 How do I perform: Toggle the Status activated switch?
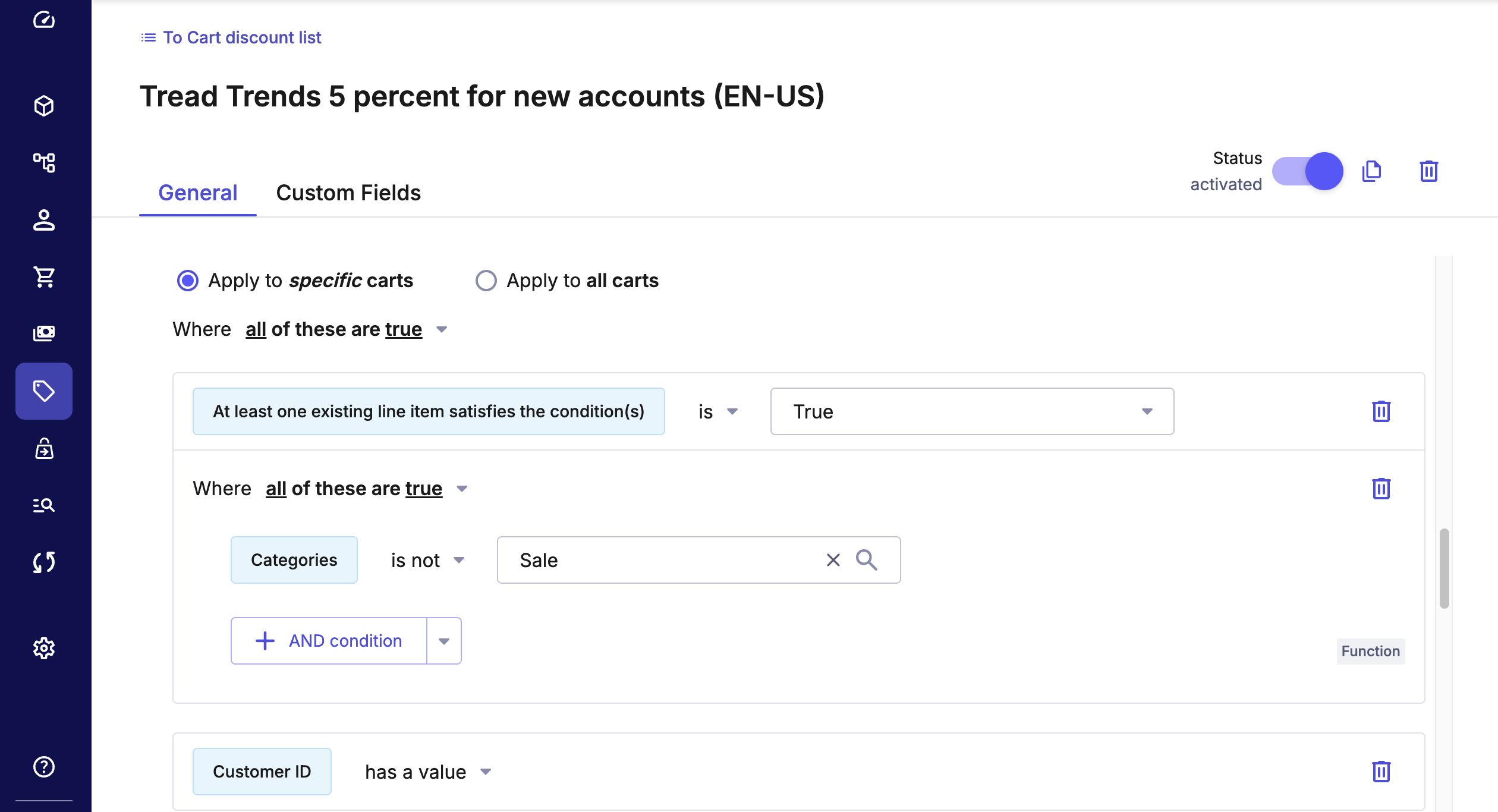pos(1307,171)
